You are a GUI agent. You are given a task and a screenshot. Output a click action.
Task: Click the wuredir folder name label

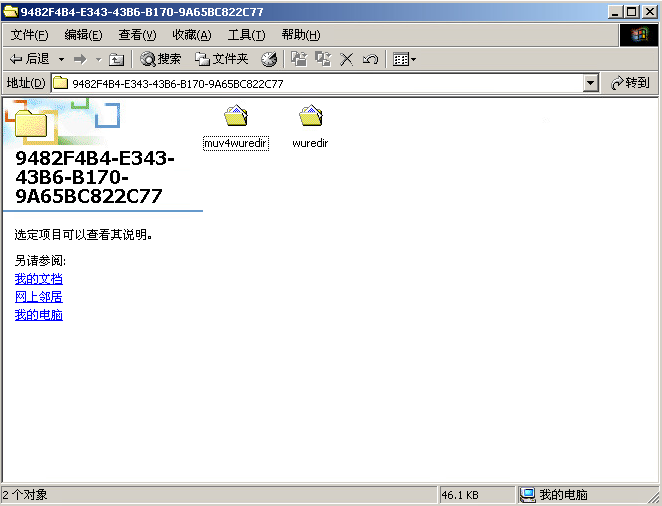[310, 143]
